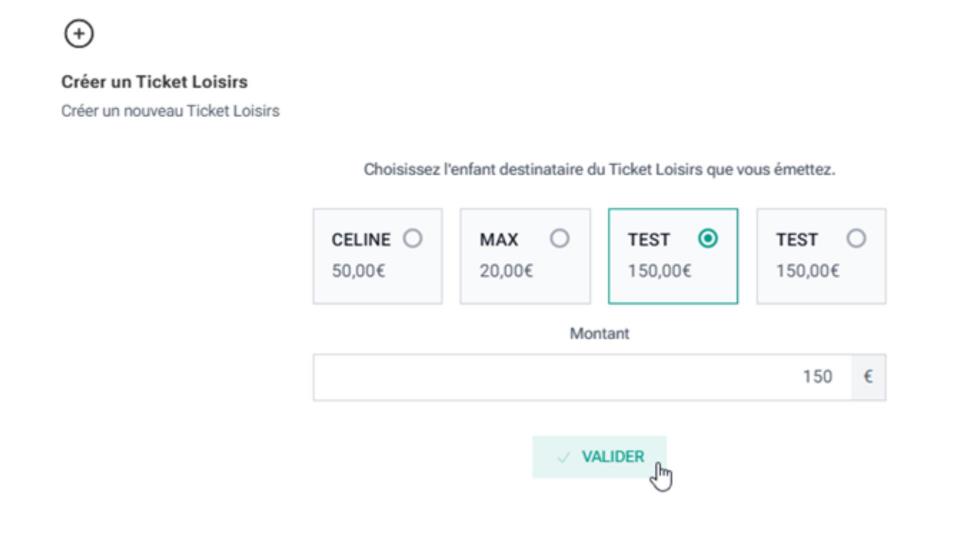The image size is (960, 540).
Task: Click the euro symbol beside the amount field
Action: point(868,377)
